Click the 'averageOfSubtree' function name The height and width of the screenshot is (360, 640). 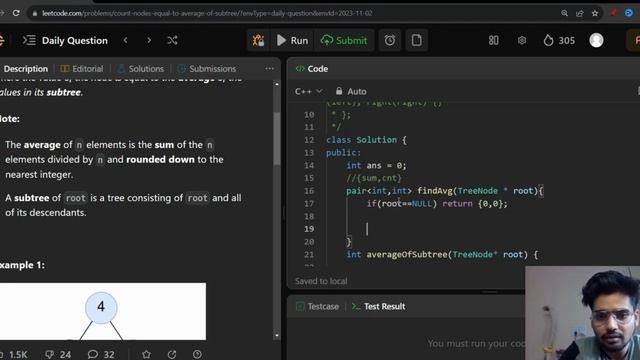coord(407,254)
